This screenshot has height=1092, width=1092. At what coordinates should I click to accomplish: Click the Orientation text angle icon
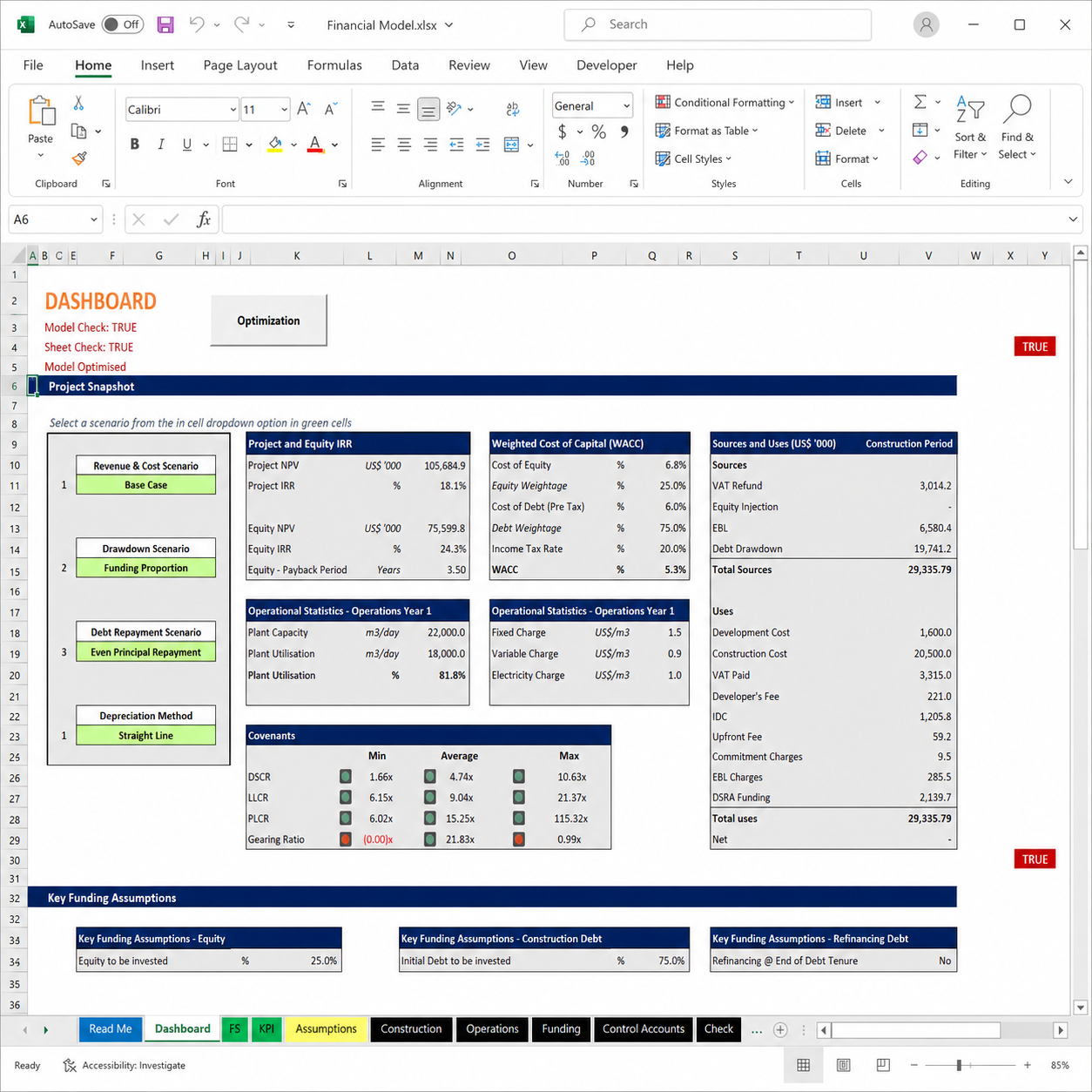[x=454, y=109]
